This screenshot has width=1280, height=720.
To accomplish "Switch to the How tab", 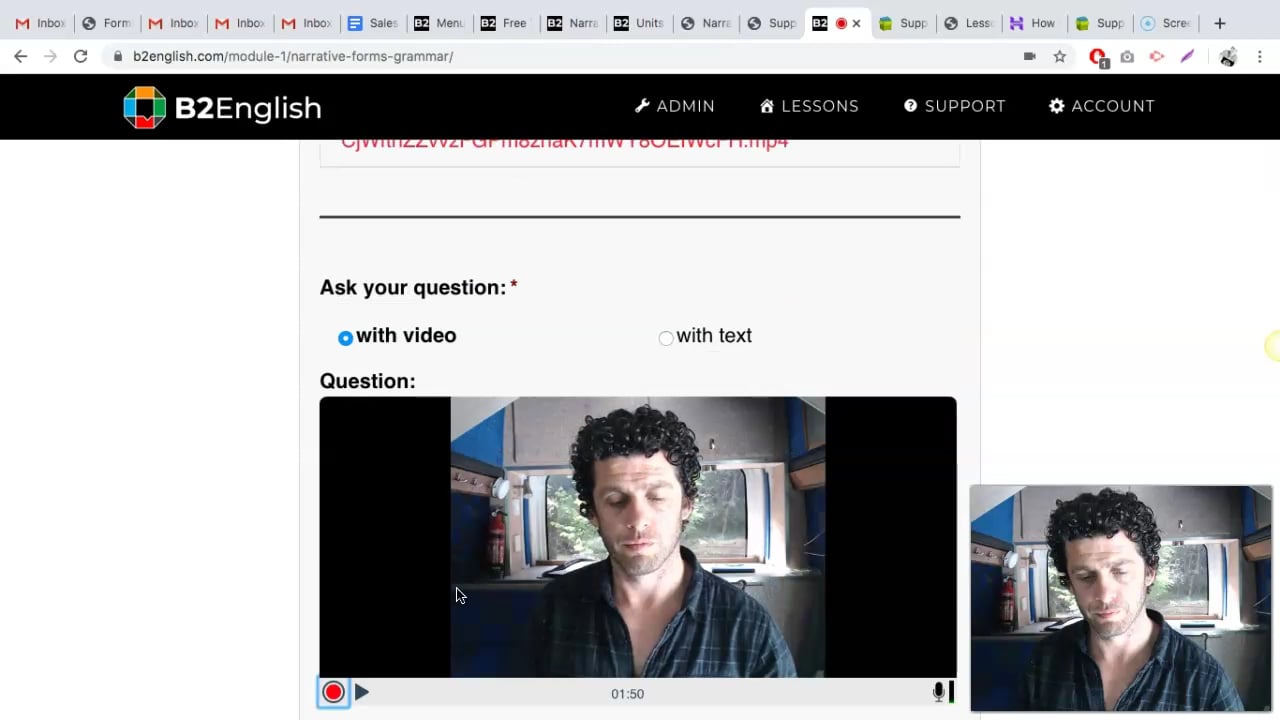I will coord(1033,23).
